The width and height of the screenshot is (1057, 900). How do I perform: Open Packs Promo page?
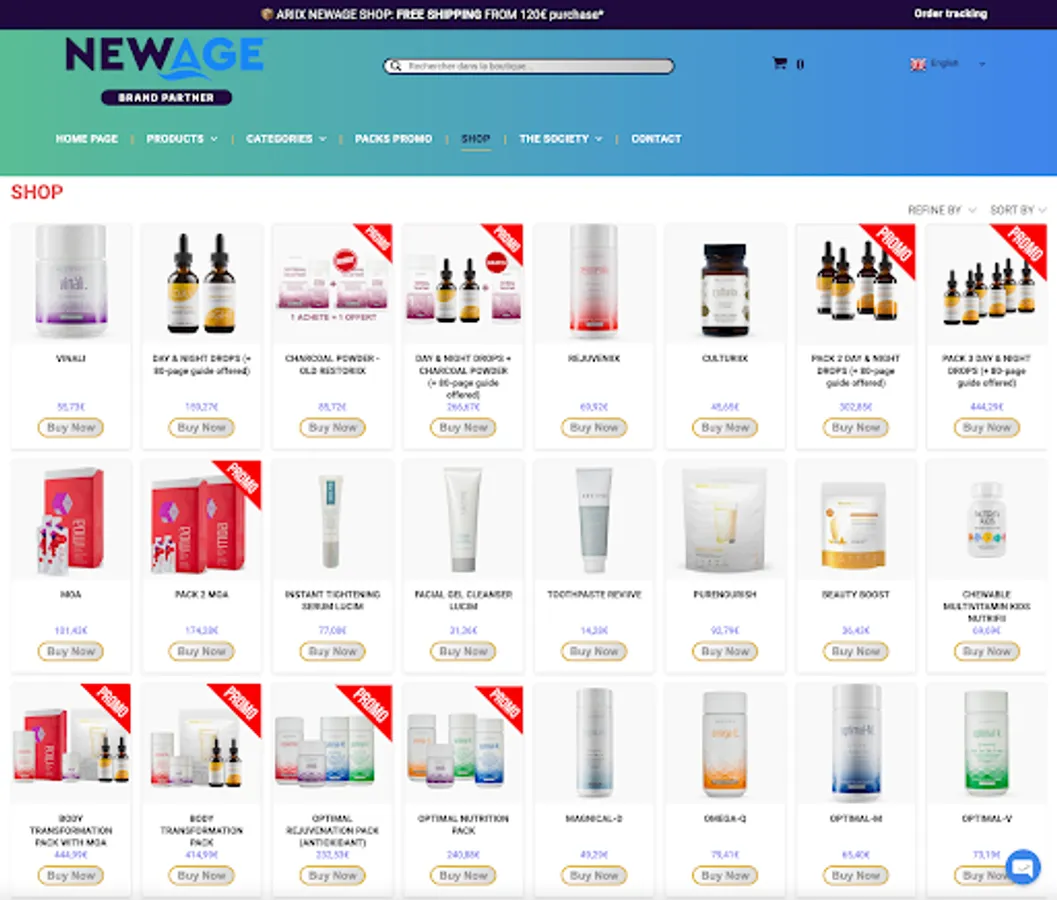(394, 139)
